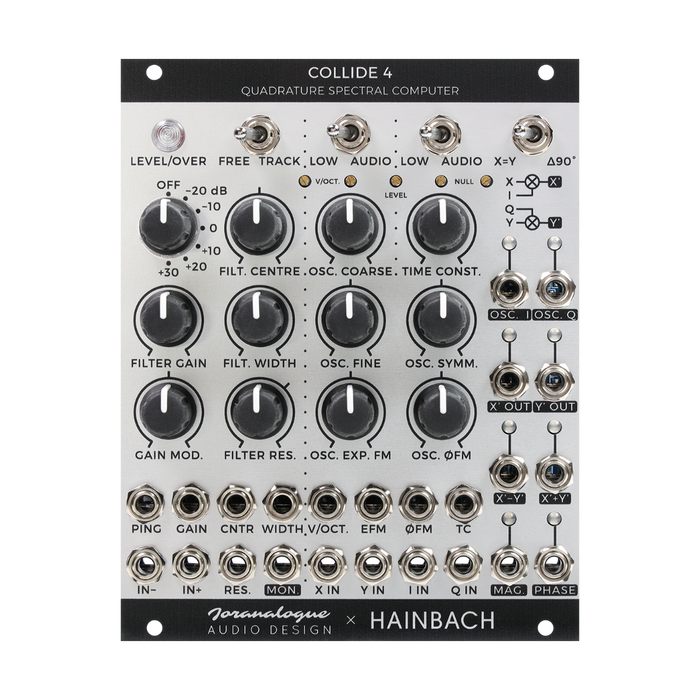Click the LED above Y' OUT jack
The height and width of the screenshot is (700, 700).
(x=554, y=335)
